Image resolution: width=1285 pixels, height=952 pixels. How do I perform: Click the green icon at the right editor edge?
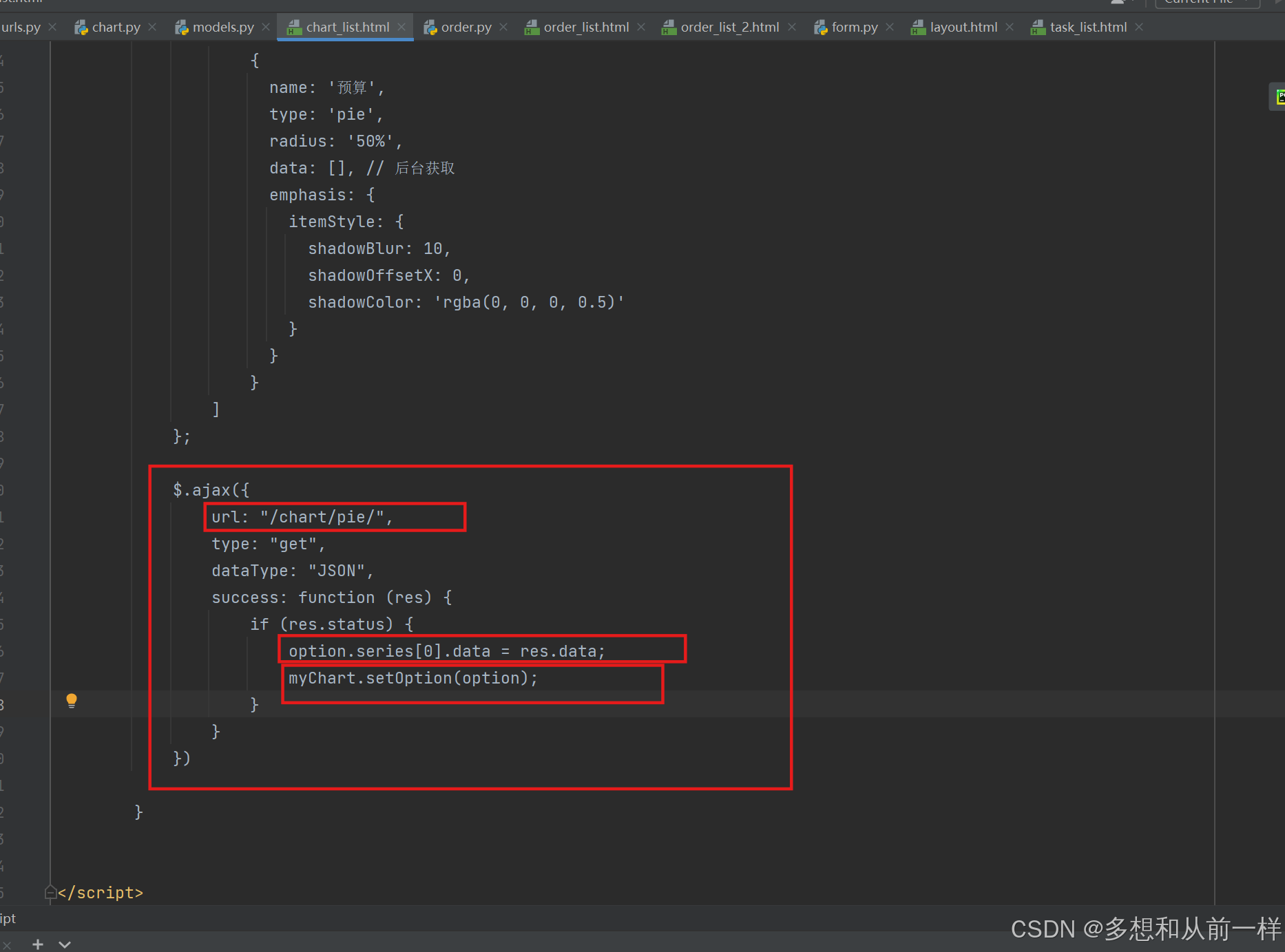1279,97
